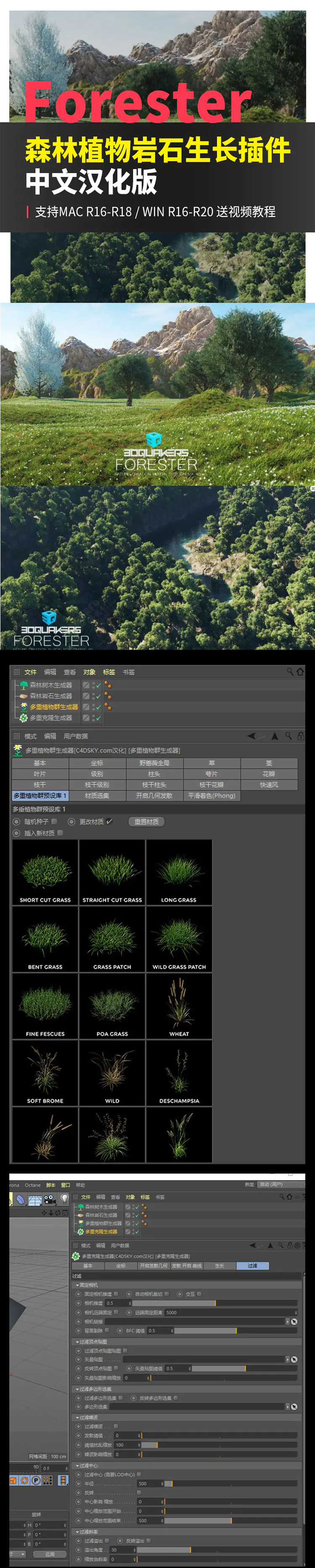
Task: Click the dotted grid icon beside the P icon
Action: tap(47, 1480)
